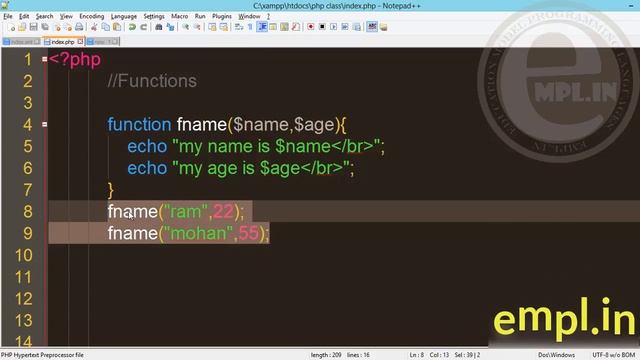The width and height of the screenshot is (640, 360).
Task: Click the UTF-8 w/o BOM encoding field
Action: point(613,355)
